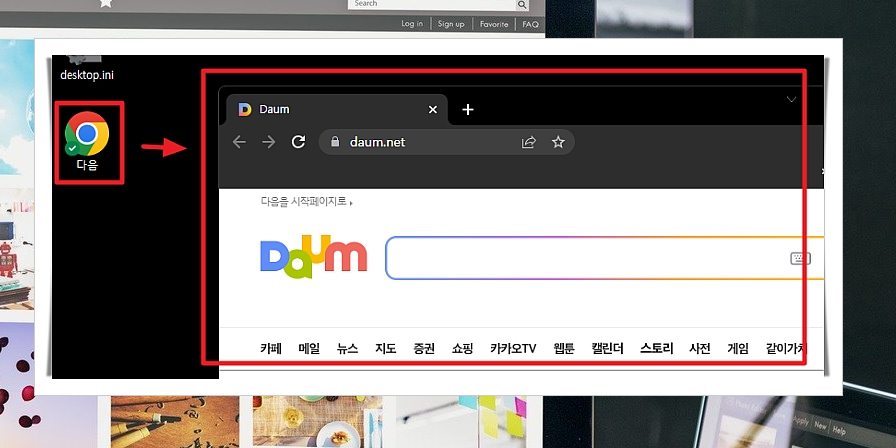This screenshot has width=896, height=448.
Task: Open the 메일 menu item
Action: pos(309,348)
